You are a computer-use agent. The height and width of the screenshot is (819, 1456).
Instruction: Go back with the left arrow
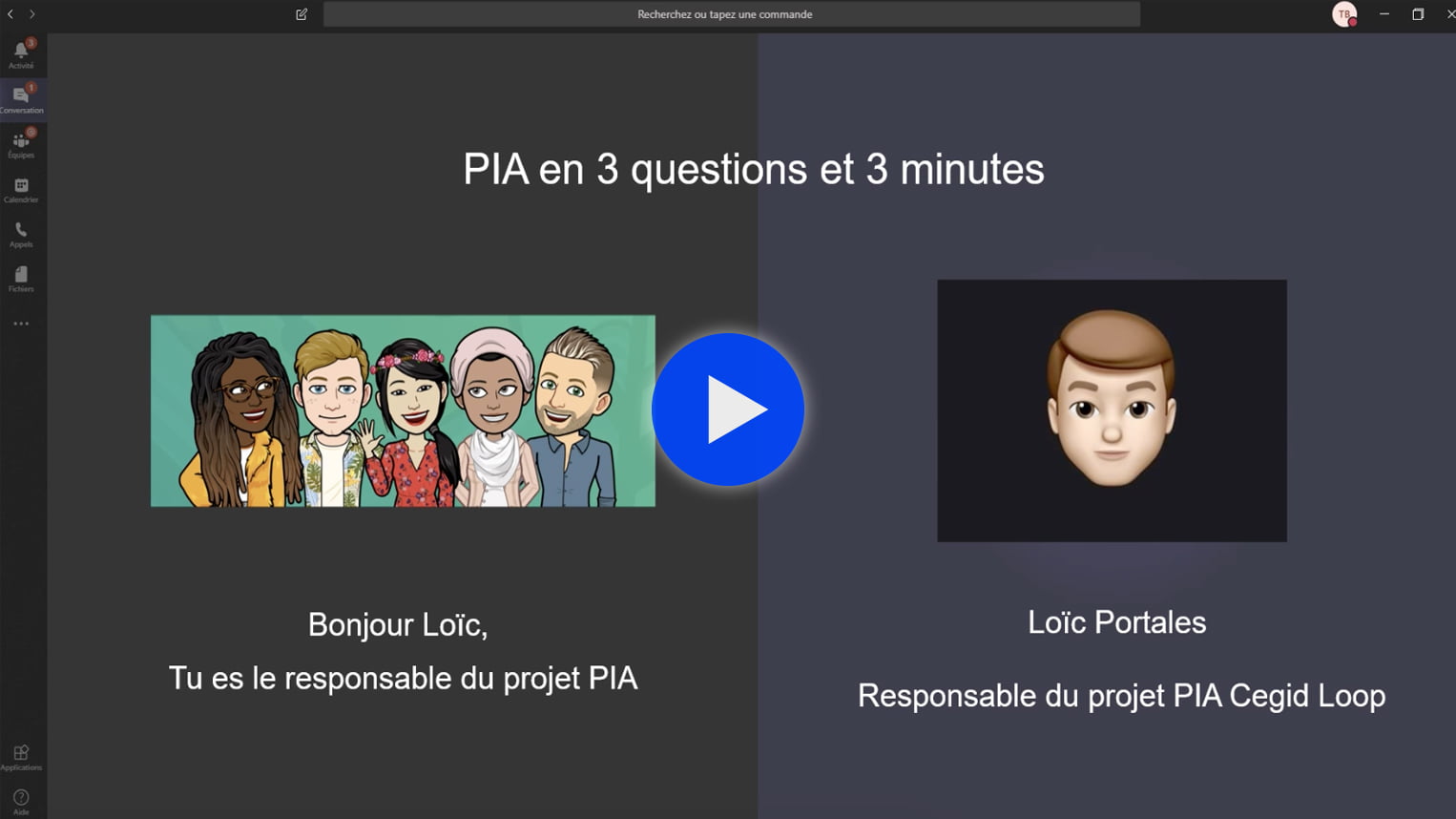pyautogui.click(x=10, y=14)
